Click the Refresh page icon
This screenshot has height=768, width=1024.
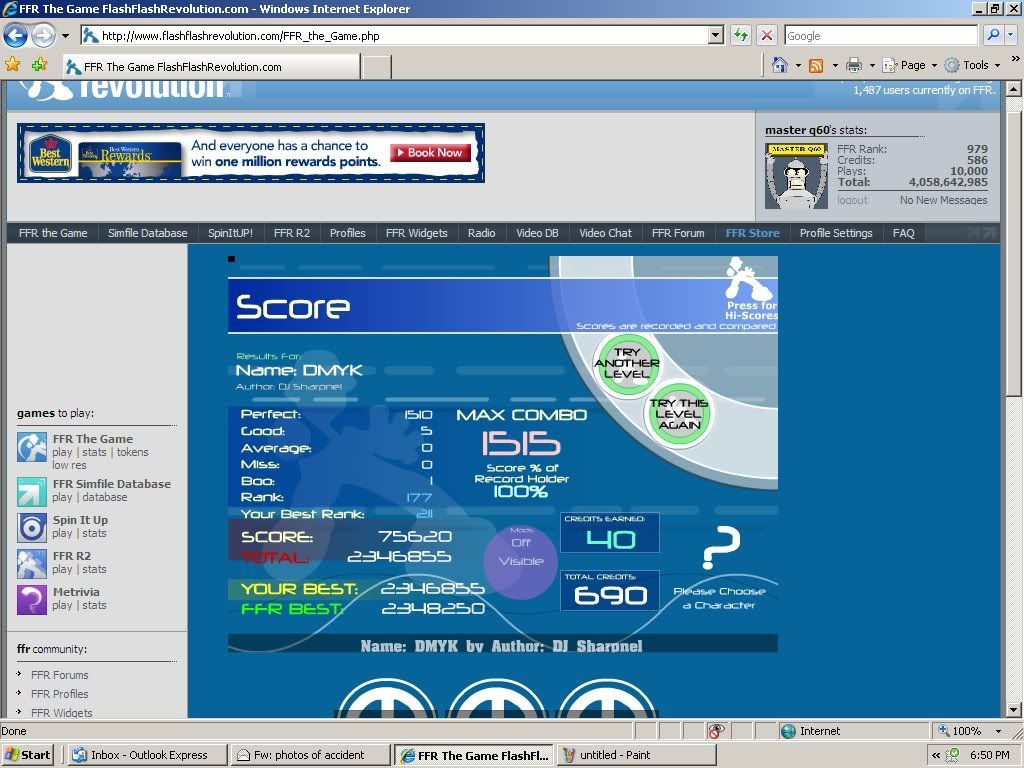741,36
